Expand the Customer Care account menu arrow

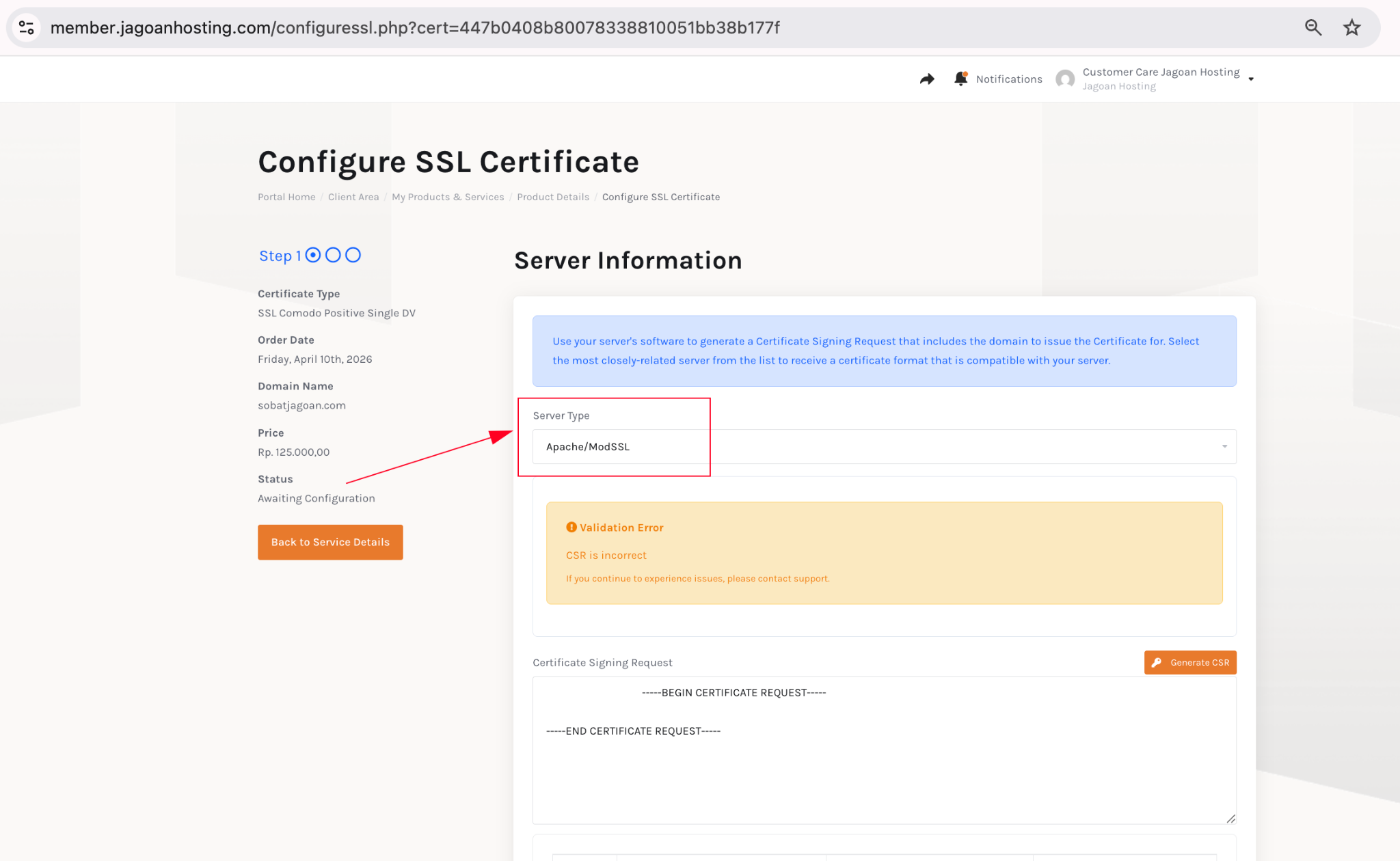(1251, 79)
